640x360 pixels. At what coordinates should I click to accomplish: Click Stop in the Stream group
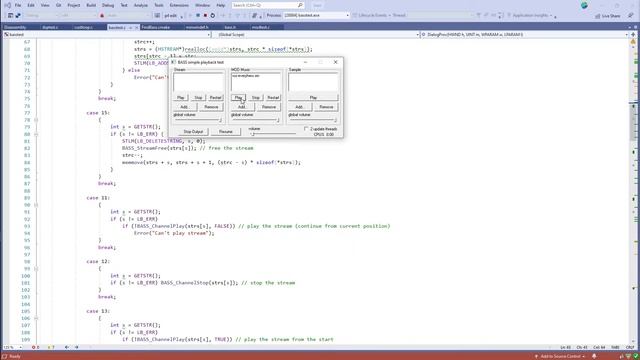[198, 98]
